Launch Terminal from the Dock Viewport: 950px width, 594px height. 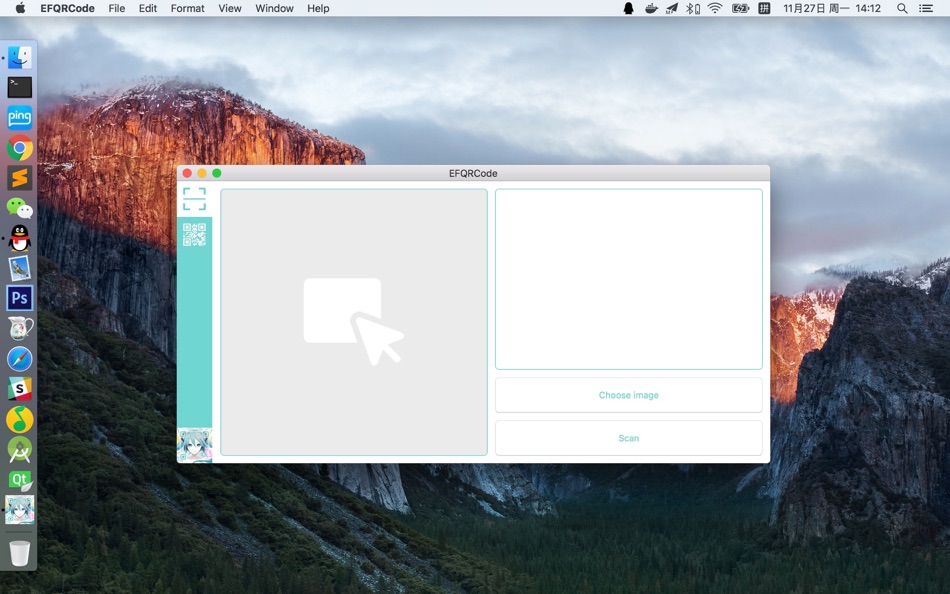tap(19, 87)
